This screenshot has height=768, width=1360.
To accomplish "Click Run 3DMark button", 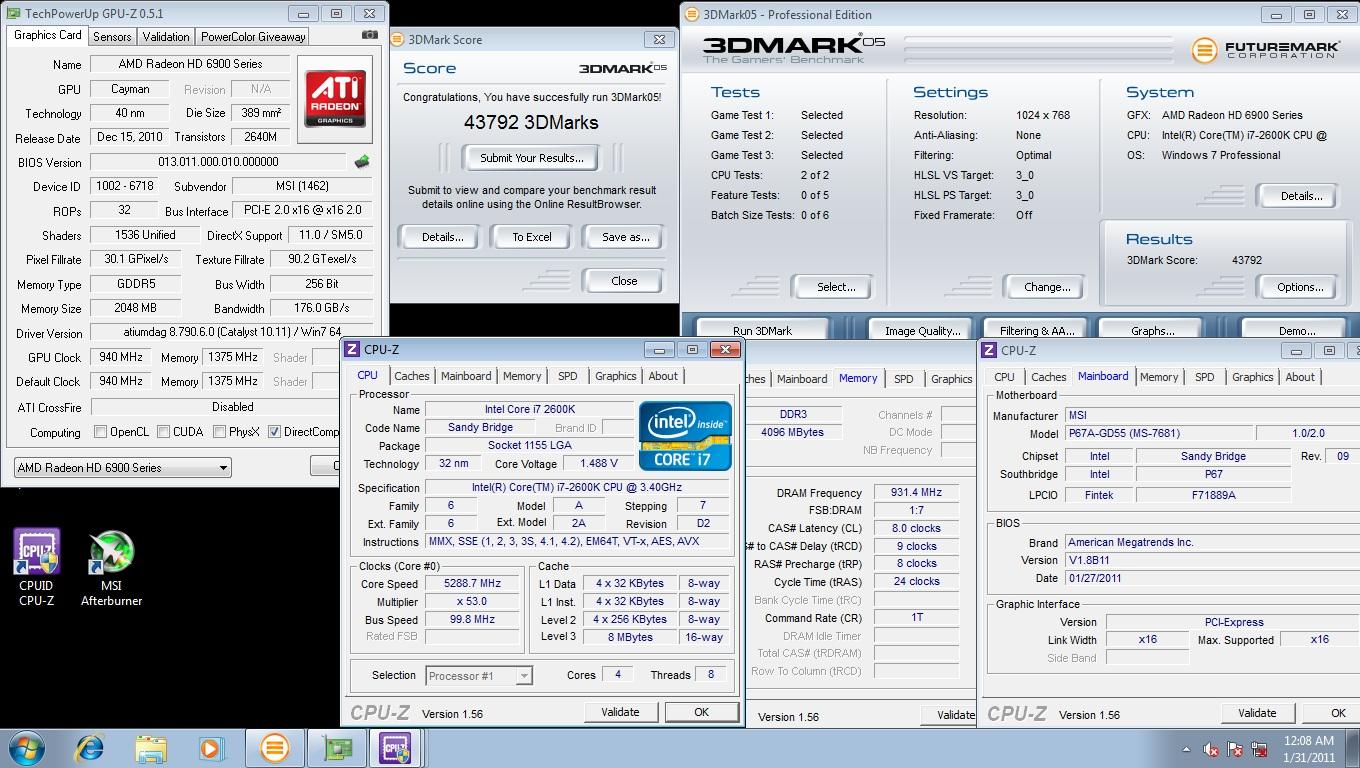I will 762,330.
